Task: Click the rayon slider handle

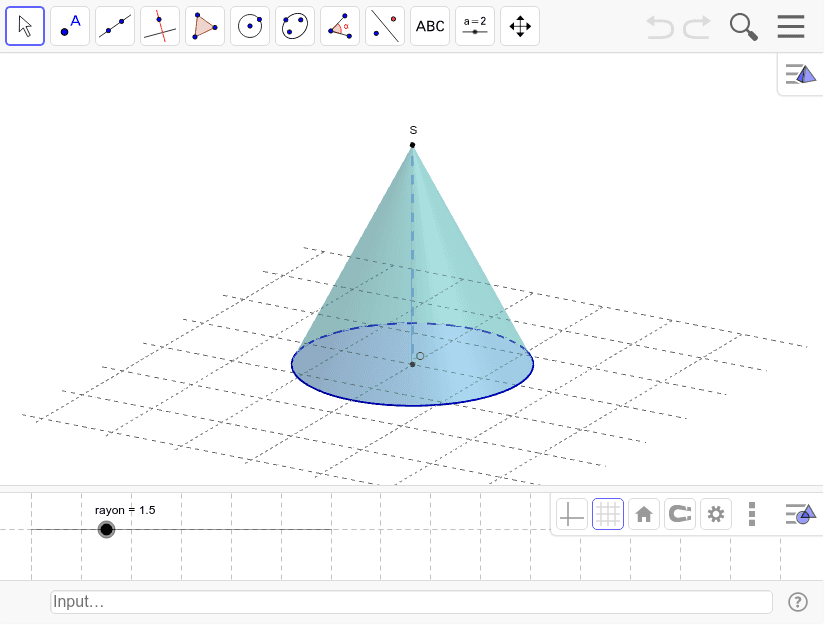Action: [106, 529]
